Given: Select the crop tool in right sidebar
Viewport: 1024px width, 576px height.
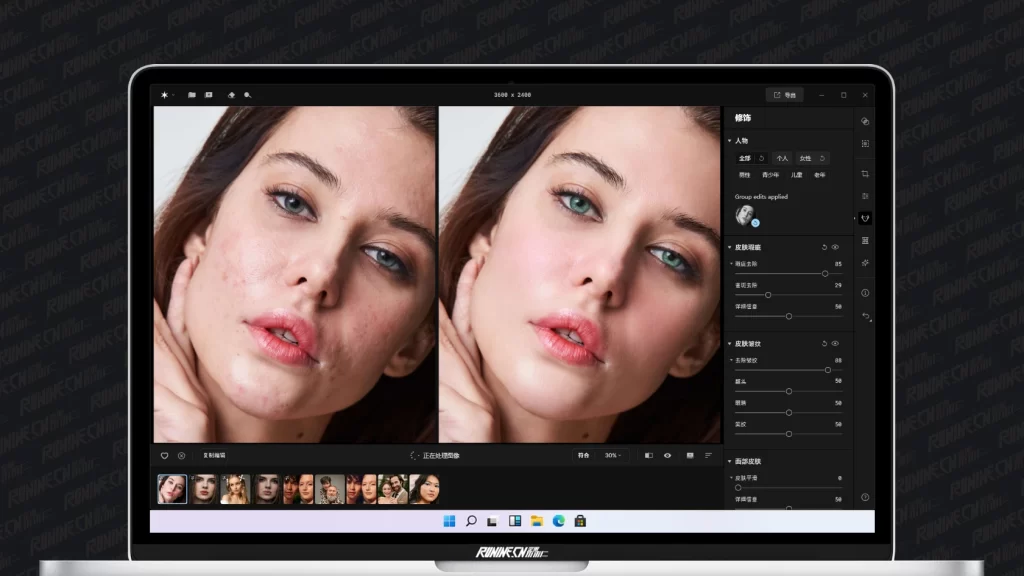Looking at the screenshot, I should pos(865,174).
